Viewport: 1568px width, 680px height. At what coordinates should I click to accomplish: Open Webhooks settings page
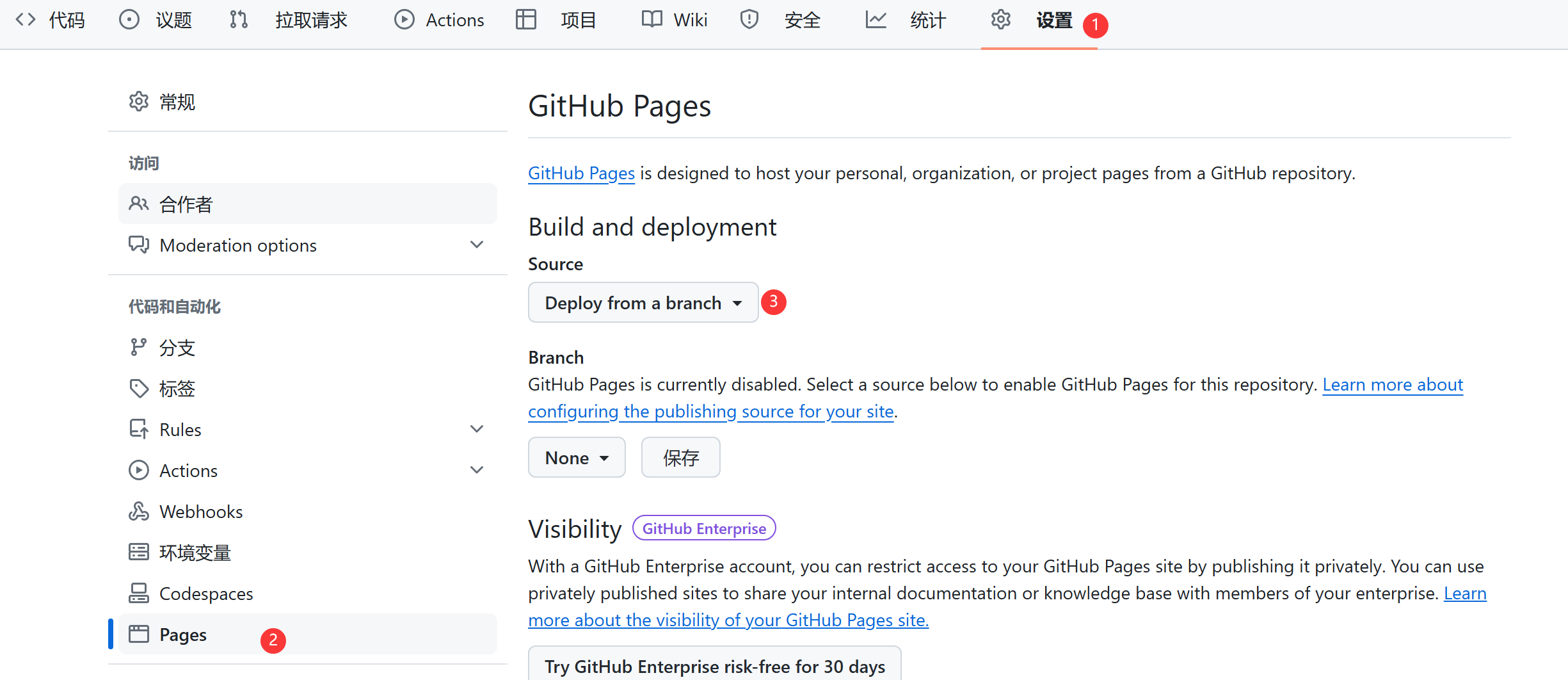(x=308, y=511)
